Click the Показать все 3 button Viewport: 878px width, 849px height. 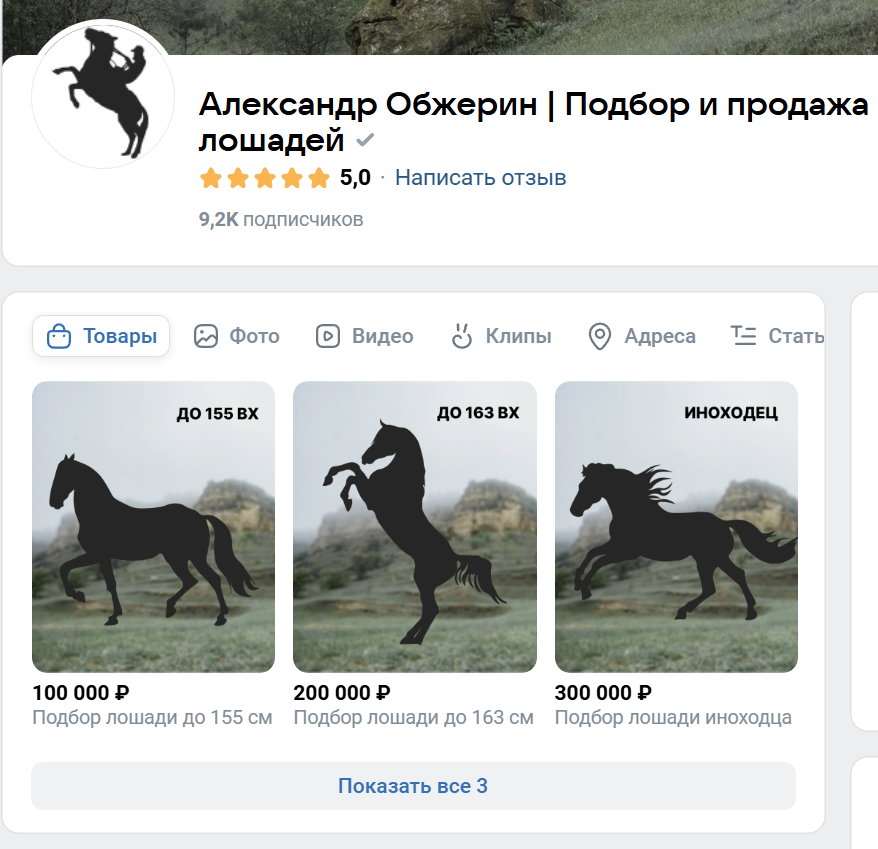click(x=413, y=786)
